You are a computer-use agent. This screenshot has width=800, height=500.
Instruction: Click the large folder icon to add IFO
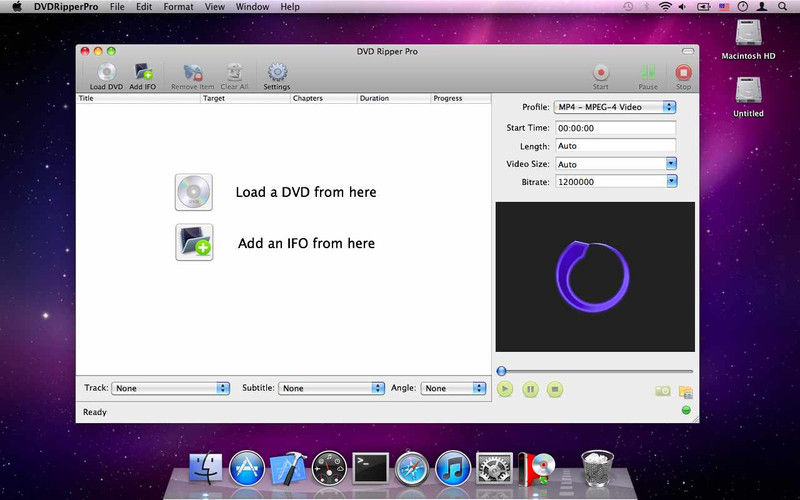coord(194,242)
